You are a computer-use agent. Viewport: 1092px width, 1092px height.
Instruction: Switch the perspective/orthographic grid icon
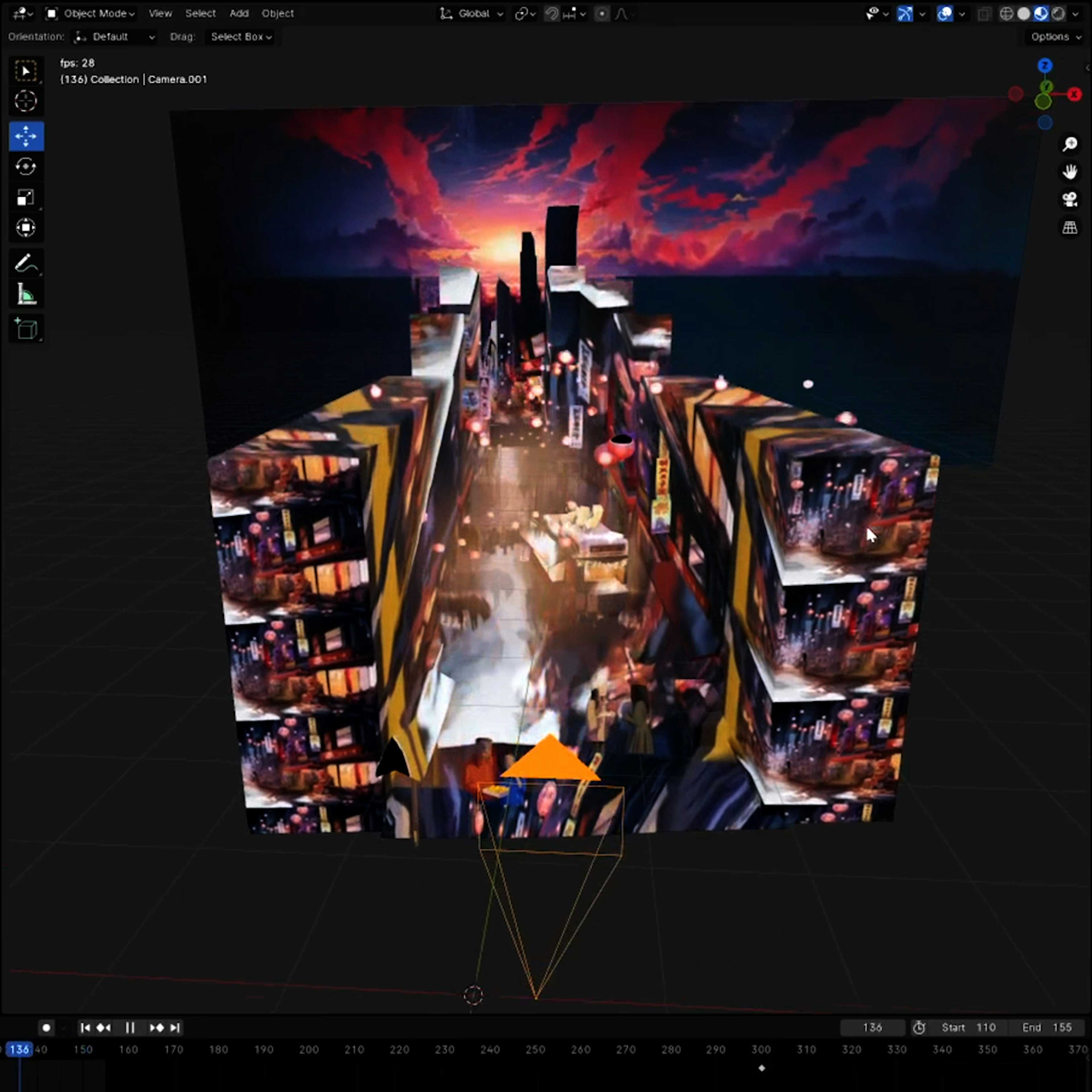tap(1069, 228)
